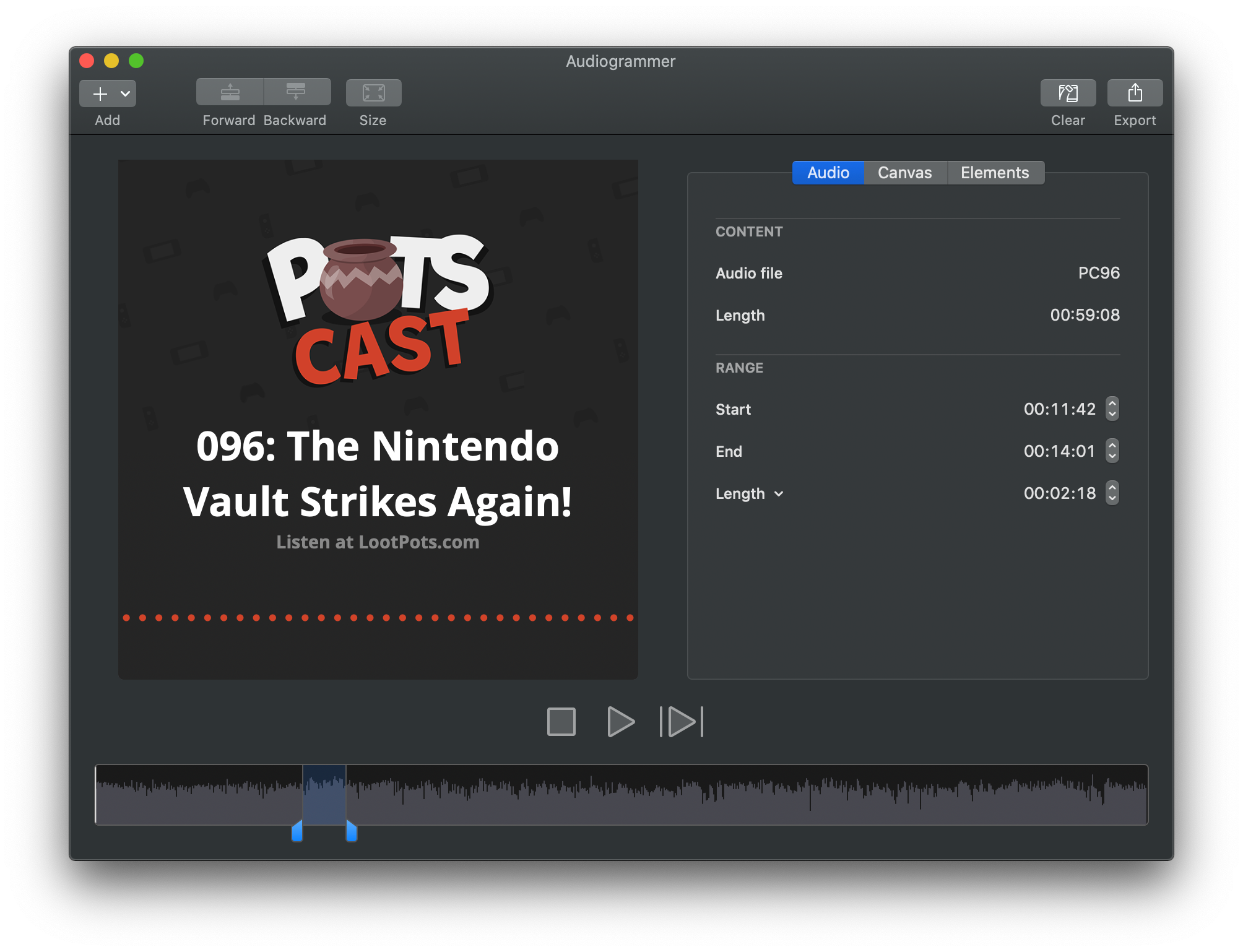The width and height of the screenshot is (1243, 952).
Task: Open the Length mode dropdown
Action: (779, 493)
